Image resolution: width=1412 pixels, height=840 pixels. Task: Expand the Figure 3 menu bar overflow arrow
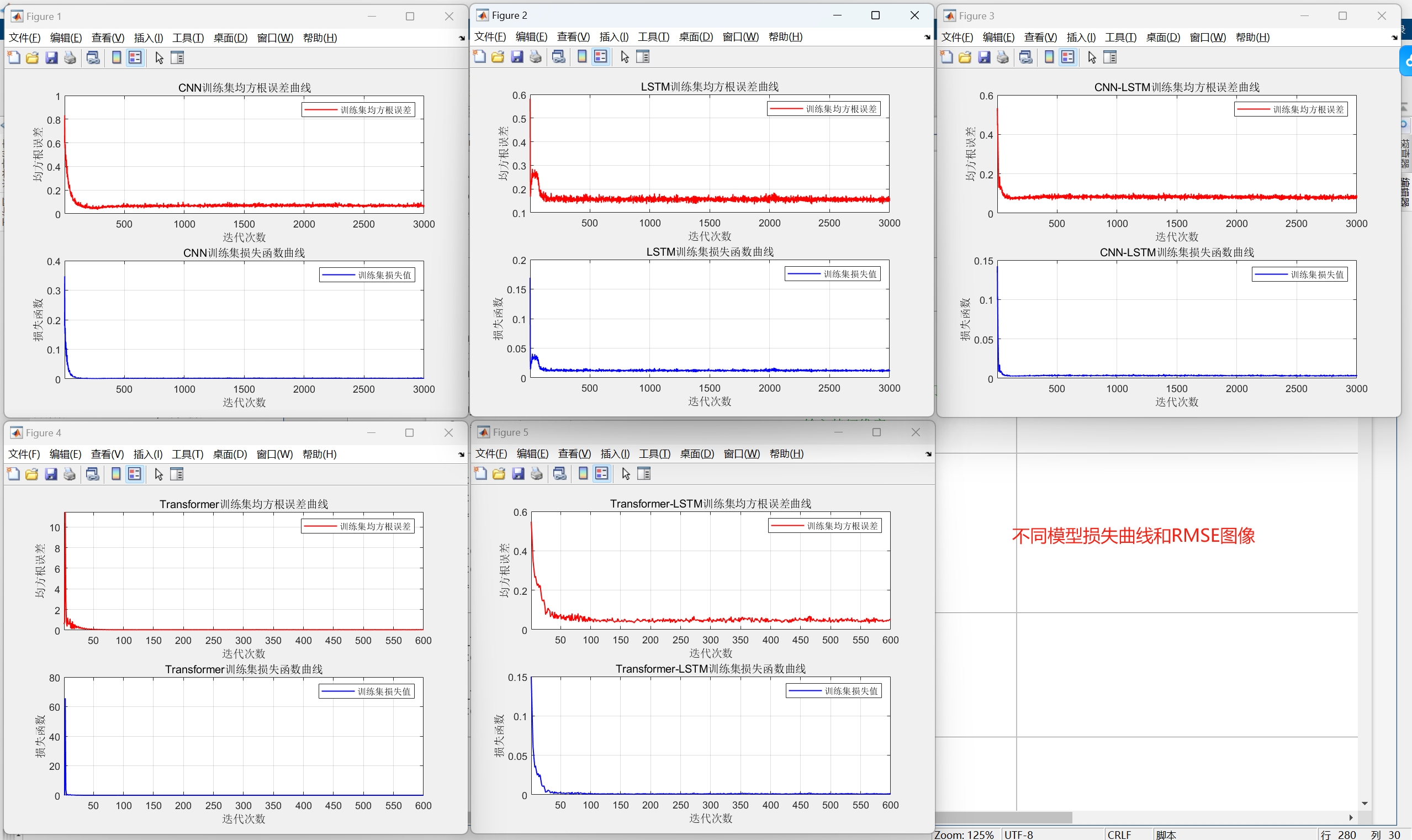click(x=1394, y=38)
